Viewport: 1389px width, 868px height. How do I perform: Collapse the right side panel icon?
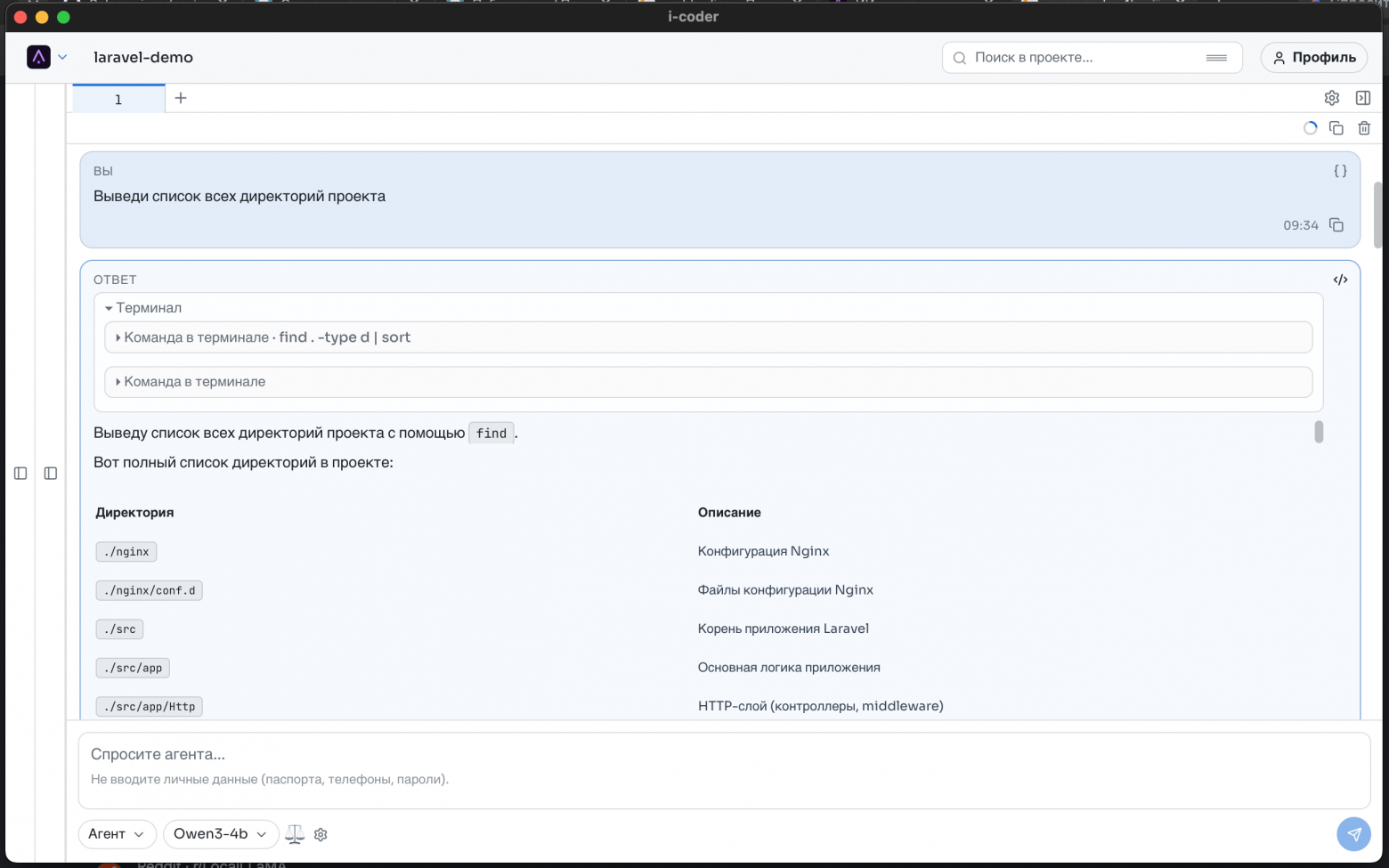point(1363,98)
